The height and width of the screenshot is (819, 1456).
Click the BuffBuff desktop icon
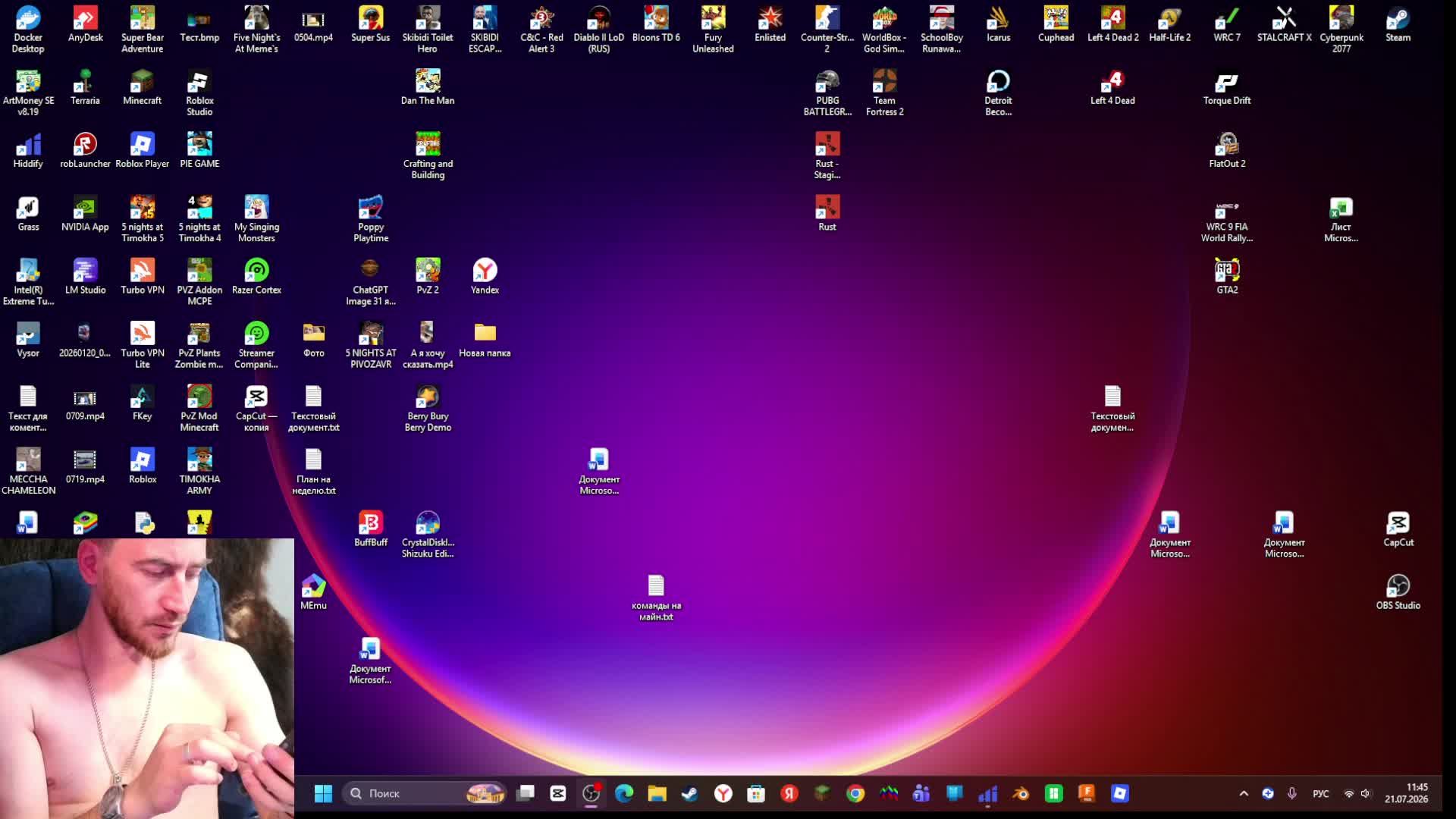(x=371, y=529)
